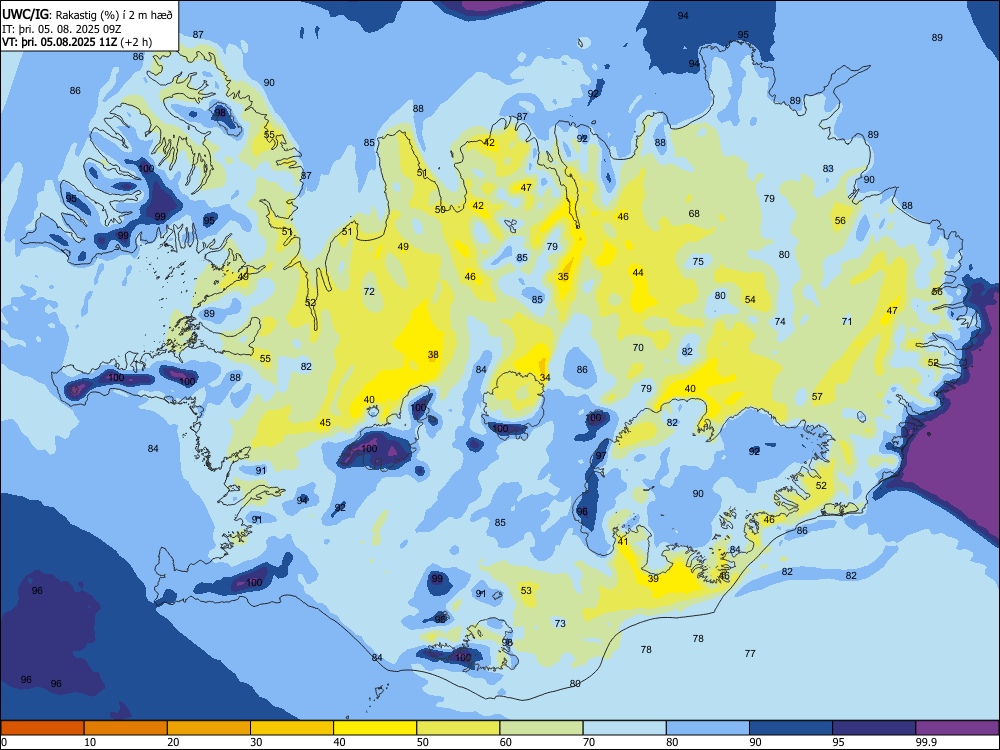
Task: Click the humidity value '35' on the map
Action: [563, 277]
